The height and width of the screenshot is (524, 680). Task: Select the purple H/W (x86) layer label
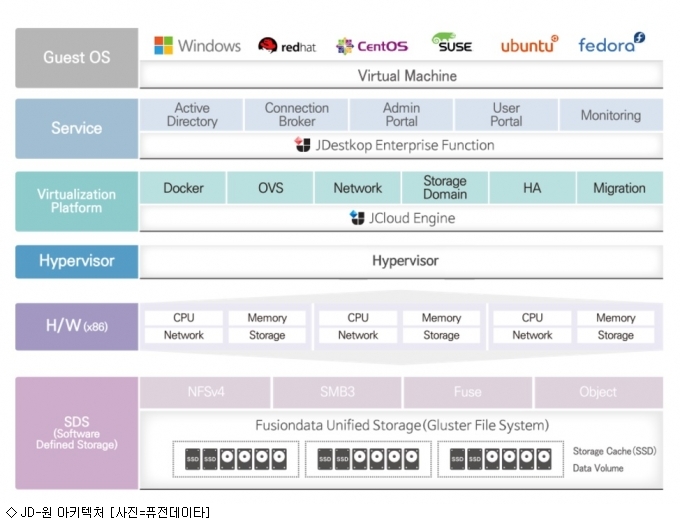pos(77,327)
